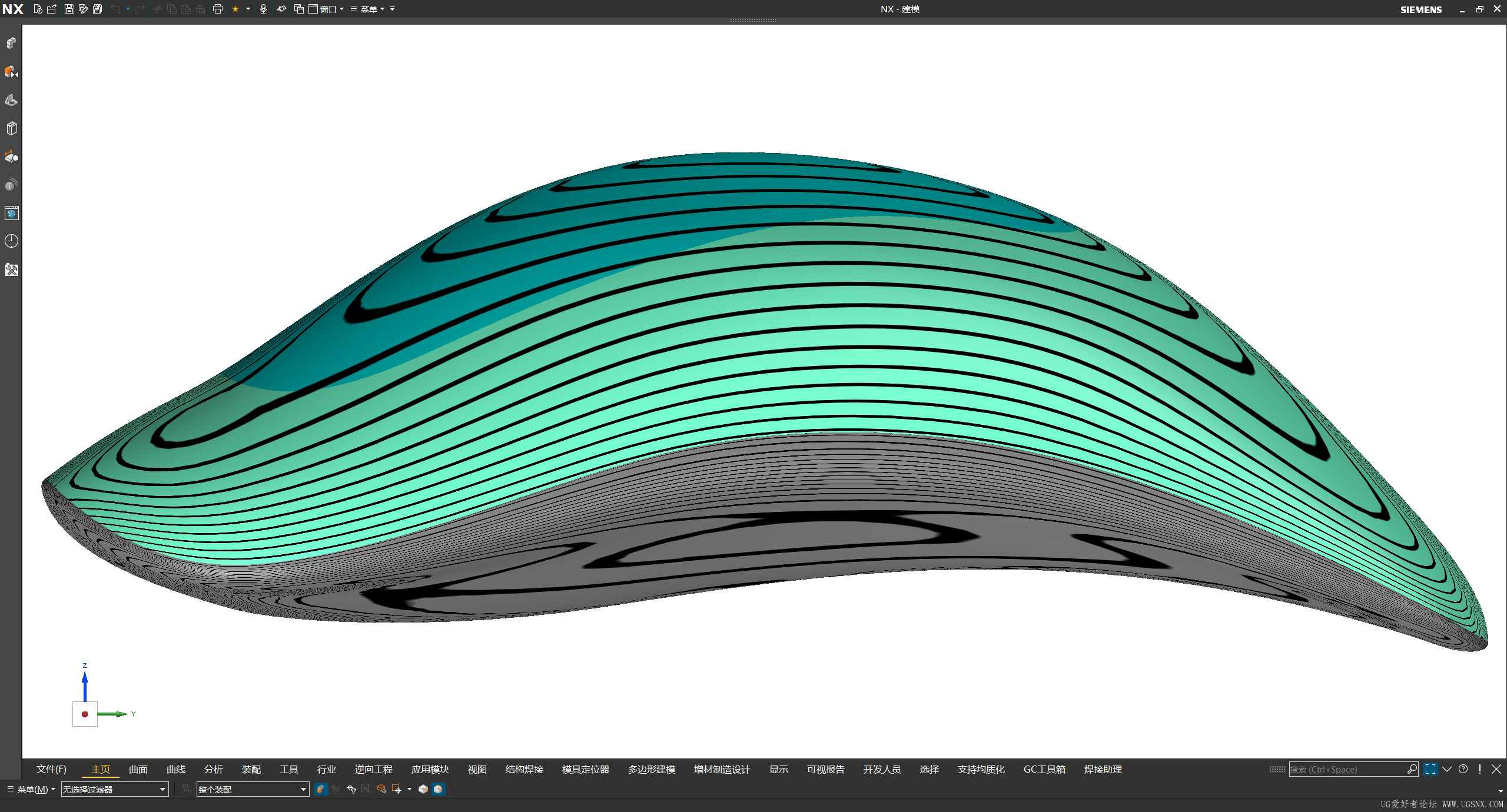Click the Y axis arrow of the view triad

point(113,714)
